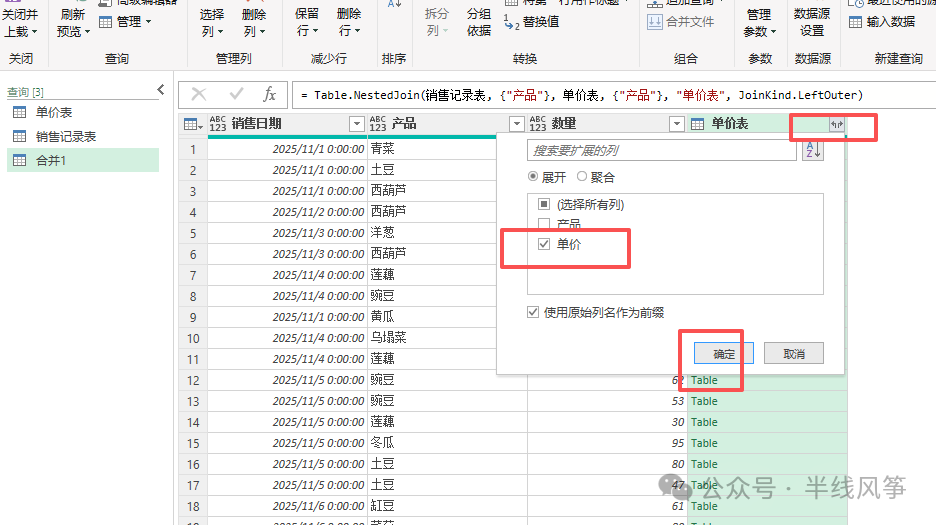Click the Table cell in row 14

(x=766, y=422)
